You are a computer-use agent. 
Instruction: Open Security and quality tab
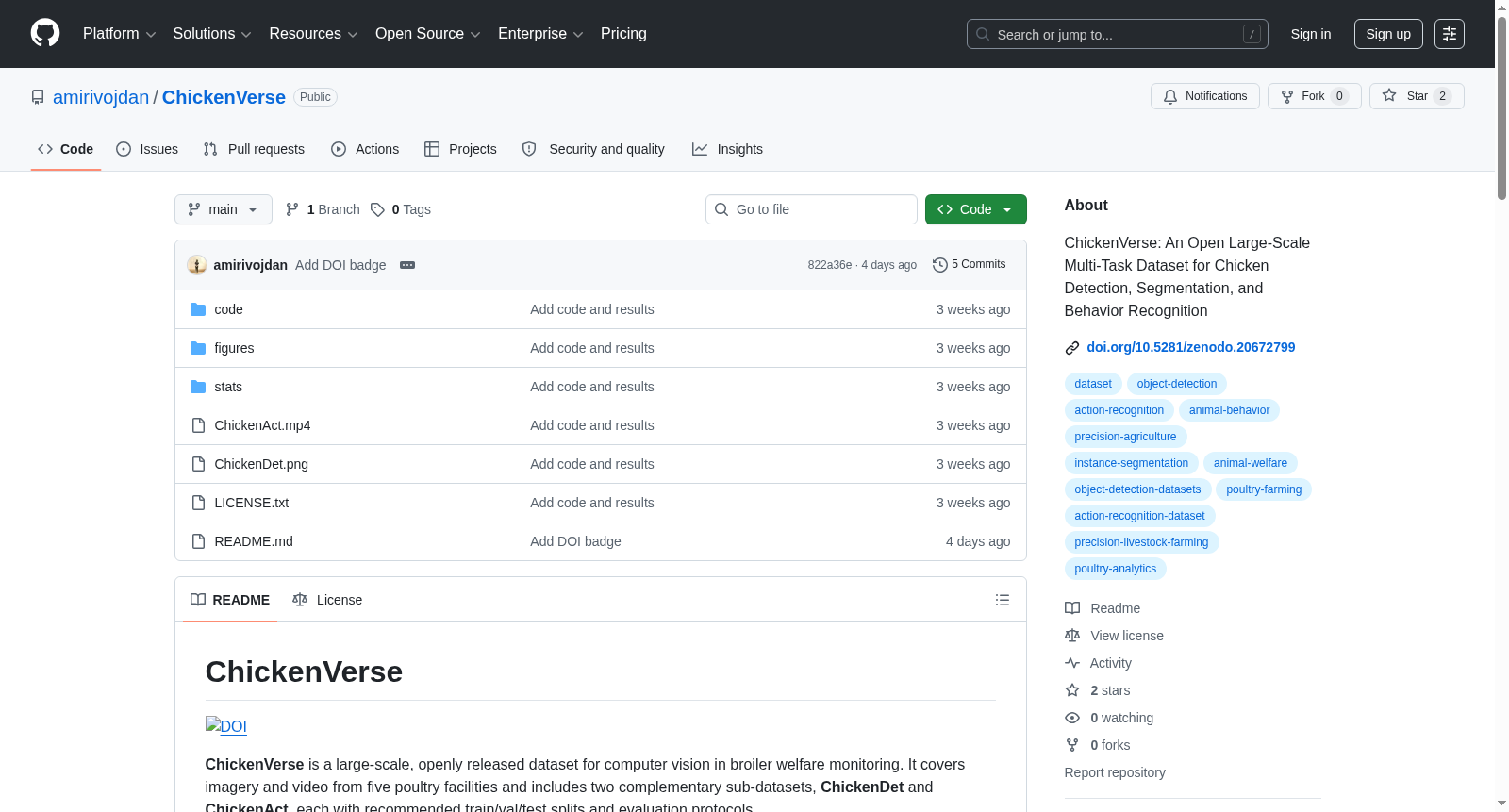click(593, 149)
